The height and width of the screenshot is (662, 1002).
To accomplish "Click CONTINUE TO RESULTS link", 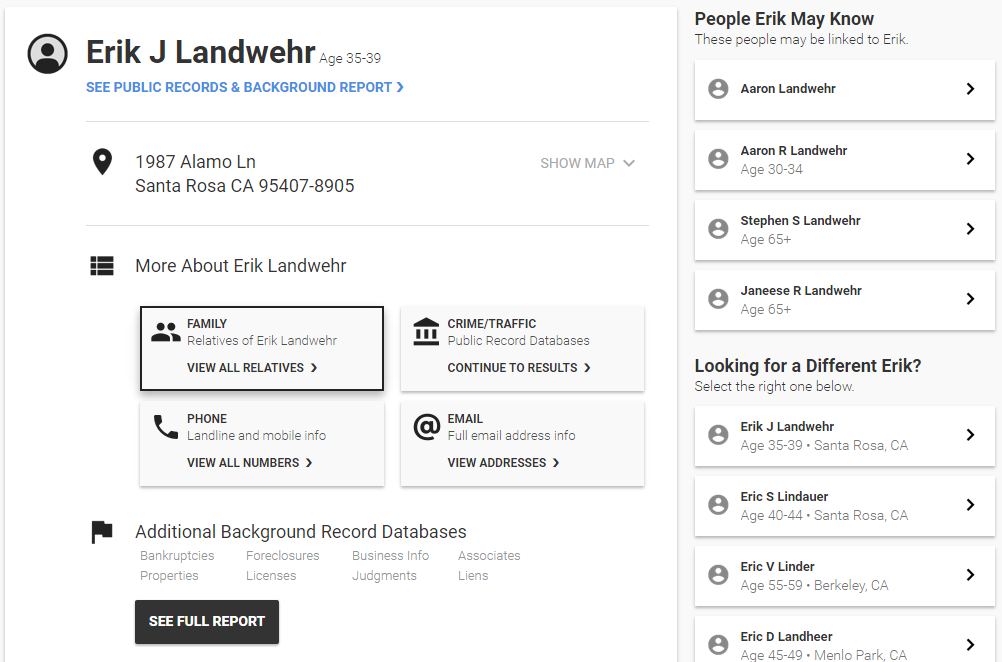I will click(519, 367).
